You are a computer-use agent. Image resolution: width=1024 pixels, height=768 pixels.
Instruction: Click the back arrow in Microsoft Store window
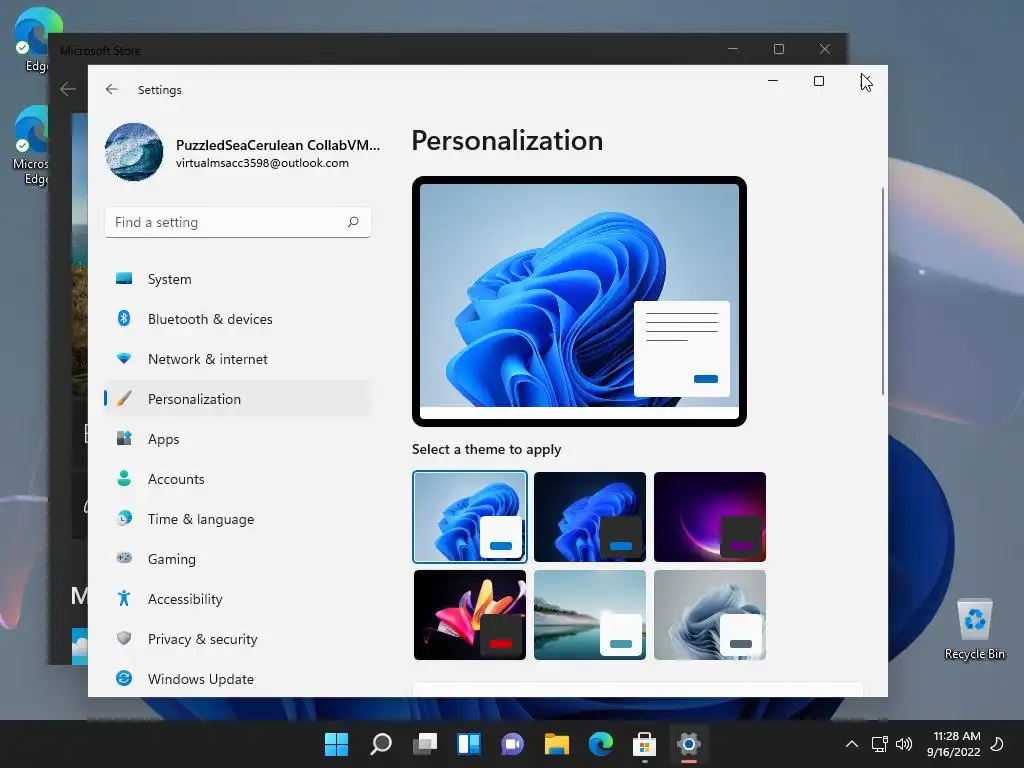pyautogui.click(x=68, y=89)
